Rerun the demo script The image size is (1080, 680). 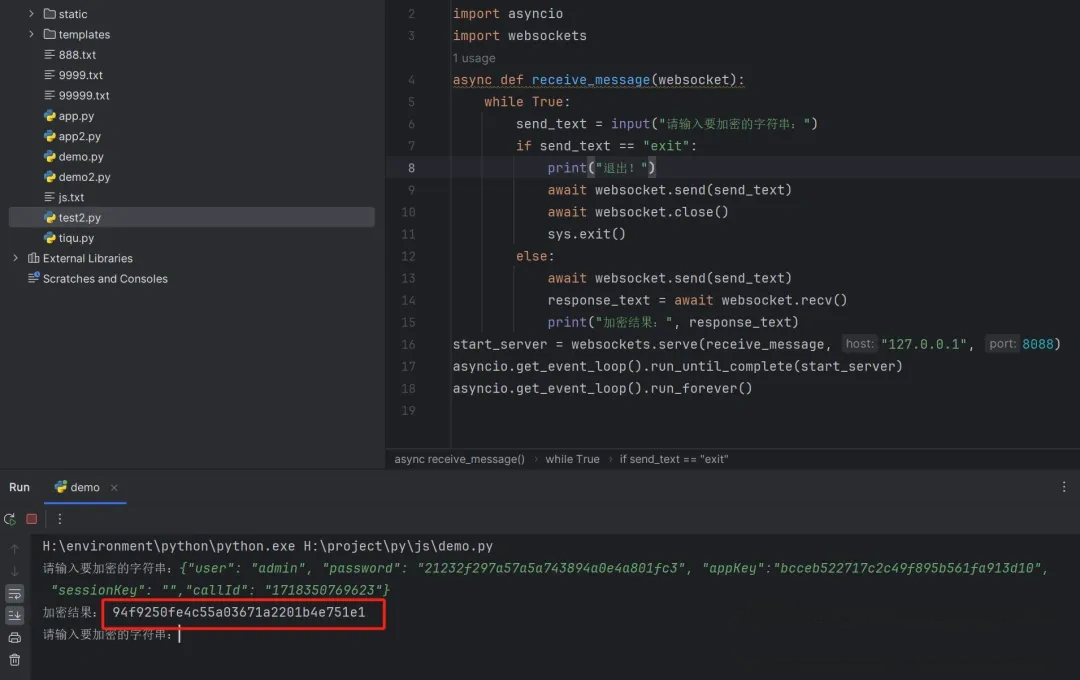coord(10,519)
